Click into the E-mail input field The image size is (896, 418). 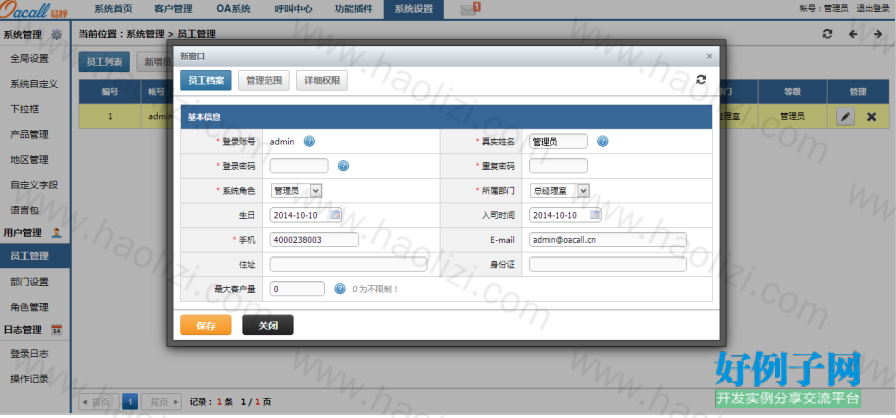(x=608, y=240)
